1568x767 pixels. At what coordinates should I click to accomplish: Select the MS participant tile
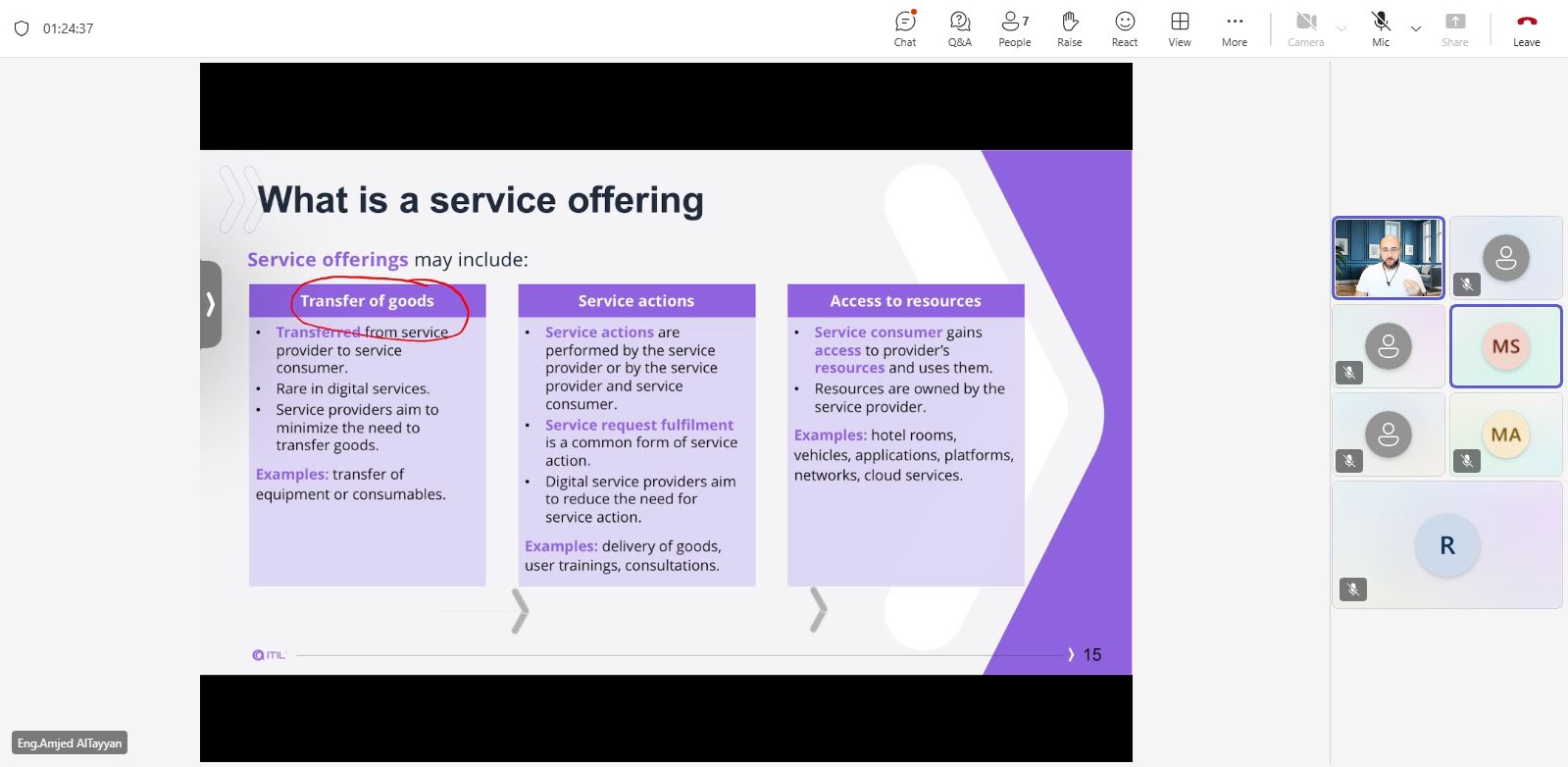(1506, 346)
